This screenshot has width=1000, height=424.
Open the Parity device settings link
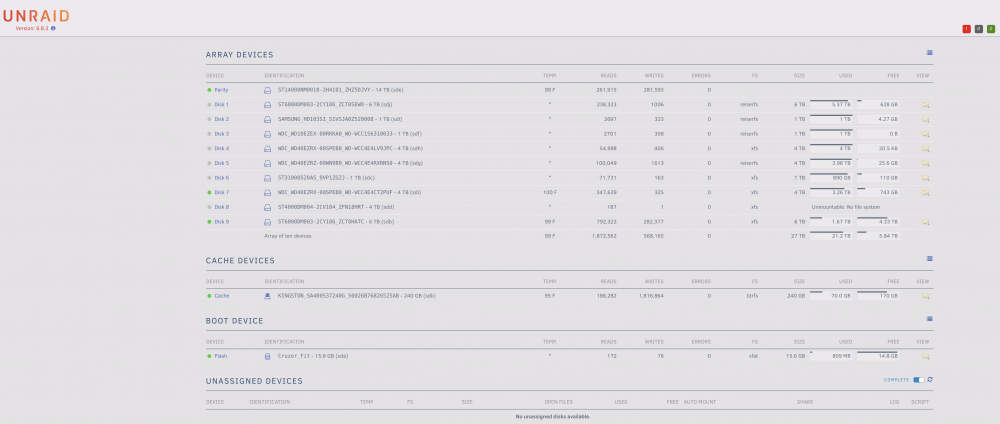(x=221, y=90)
